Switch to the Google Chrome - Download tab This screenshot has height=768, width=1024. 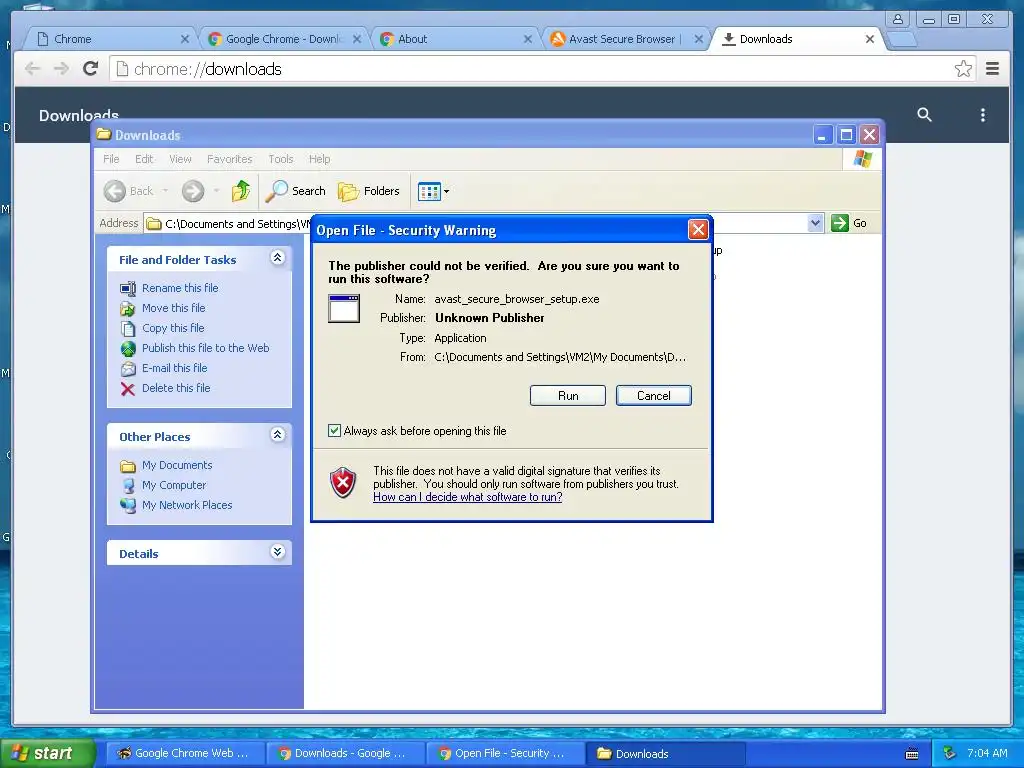click(x=282, y=39)
